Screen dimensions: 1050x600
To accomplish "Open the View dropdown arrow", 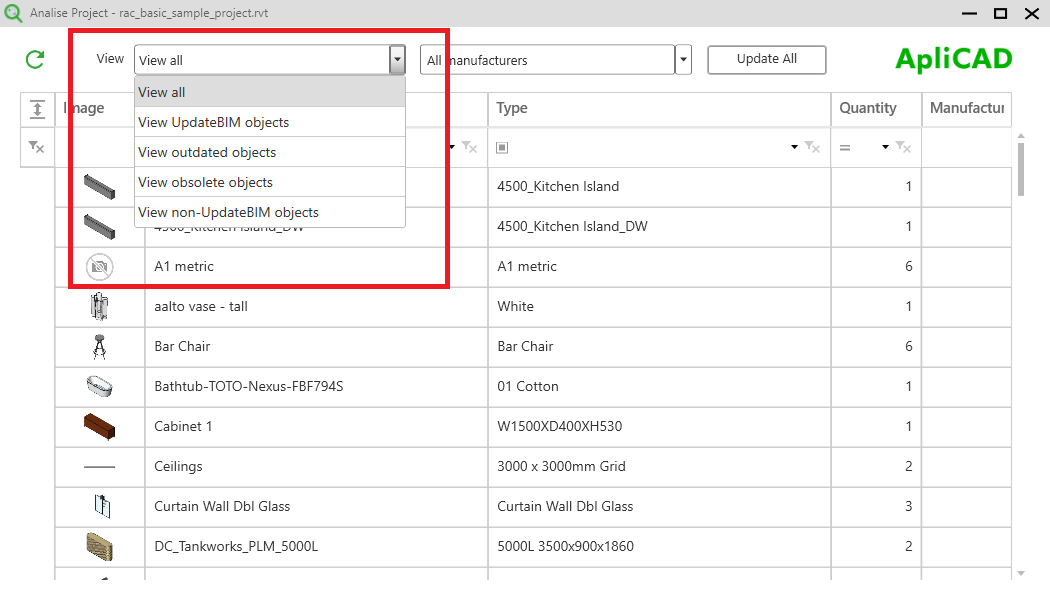I will (x=396, y=59).
